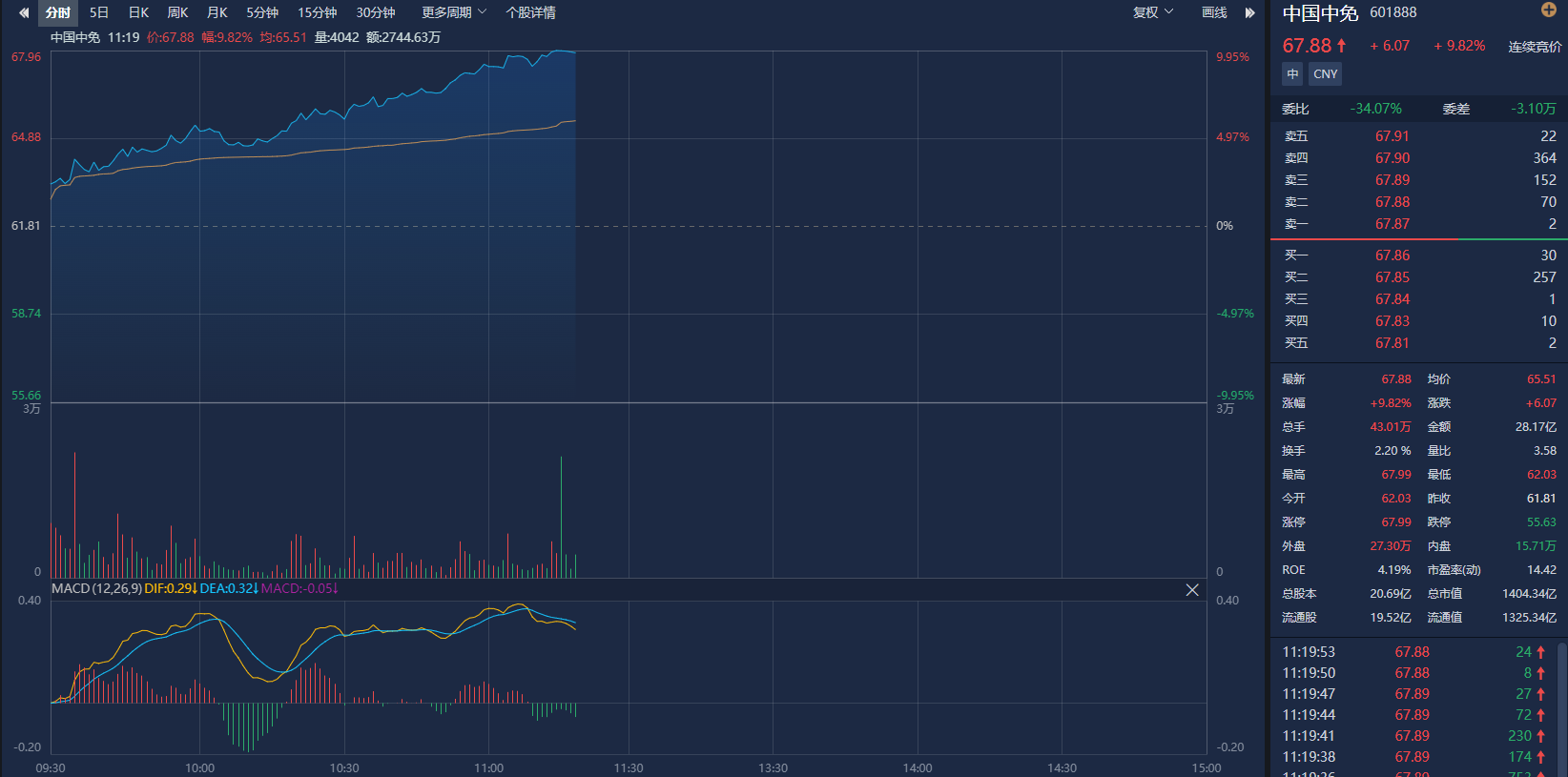Click the CNY currency badge
1568x777 pixels.
pyautogui.click(x=1325, y=73)
